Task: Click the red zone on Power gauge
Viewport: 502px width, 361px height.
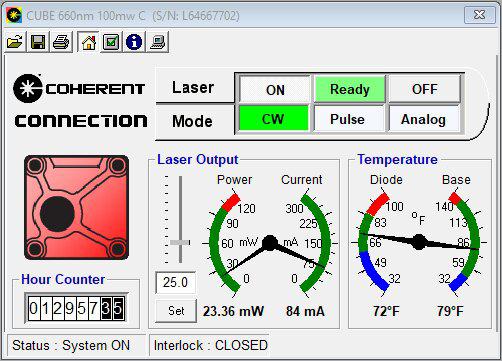Action: pos(231,203)
